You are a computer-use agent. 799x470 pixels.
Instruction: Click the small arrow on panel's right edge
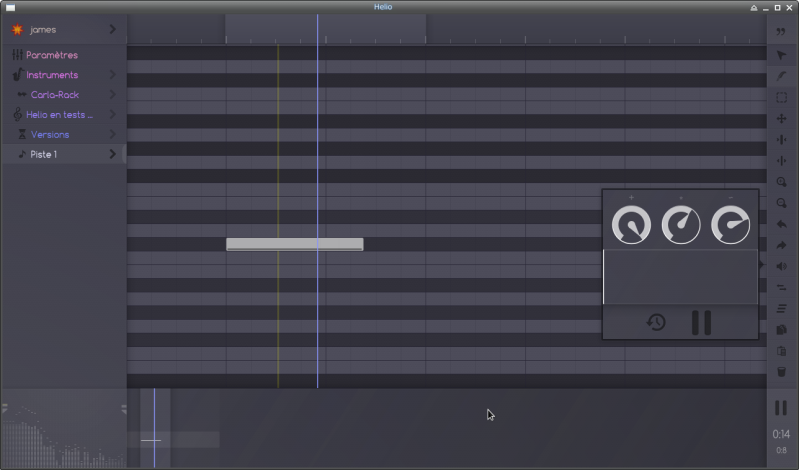761,265
